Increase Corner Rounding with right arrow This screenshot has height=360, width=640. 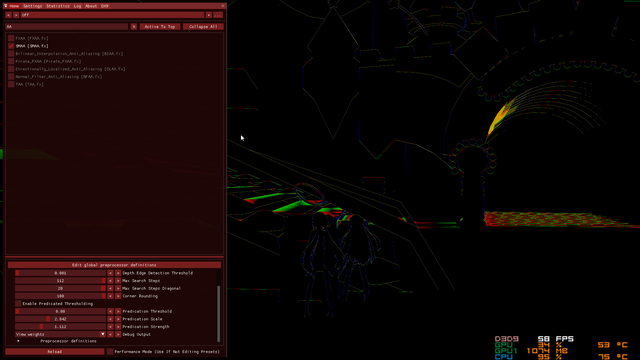[118, 296]
